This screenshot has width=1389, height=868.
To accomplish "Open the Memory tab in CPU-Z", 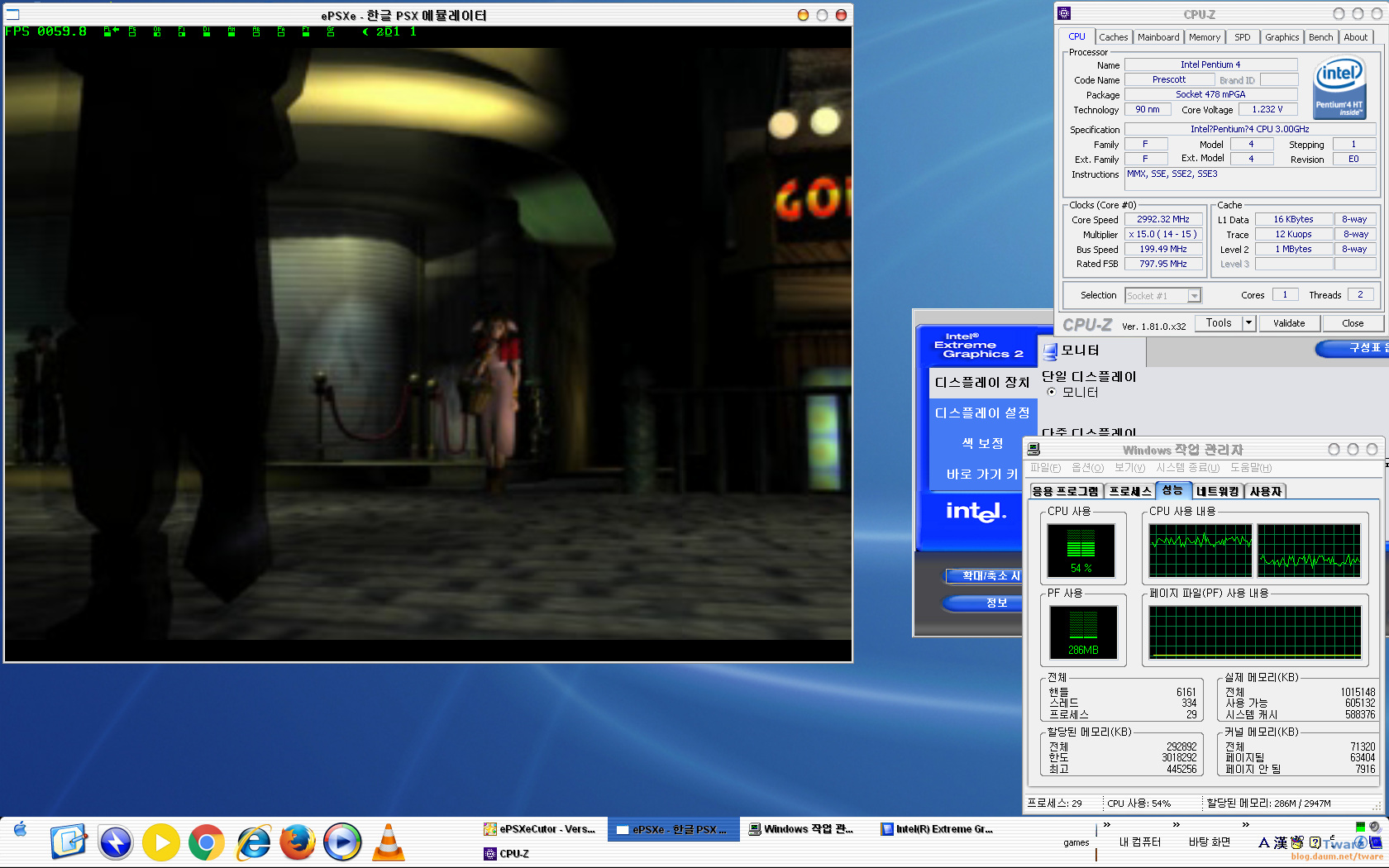I will (x=1205, y=37).
